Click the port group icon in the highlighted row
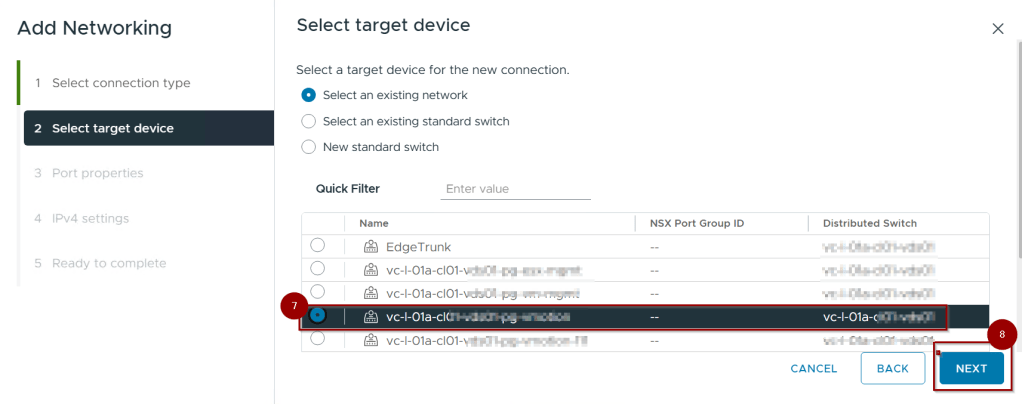The image size is (1022, 404). click(369, 316)
